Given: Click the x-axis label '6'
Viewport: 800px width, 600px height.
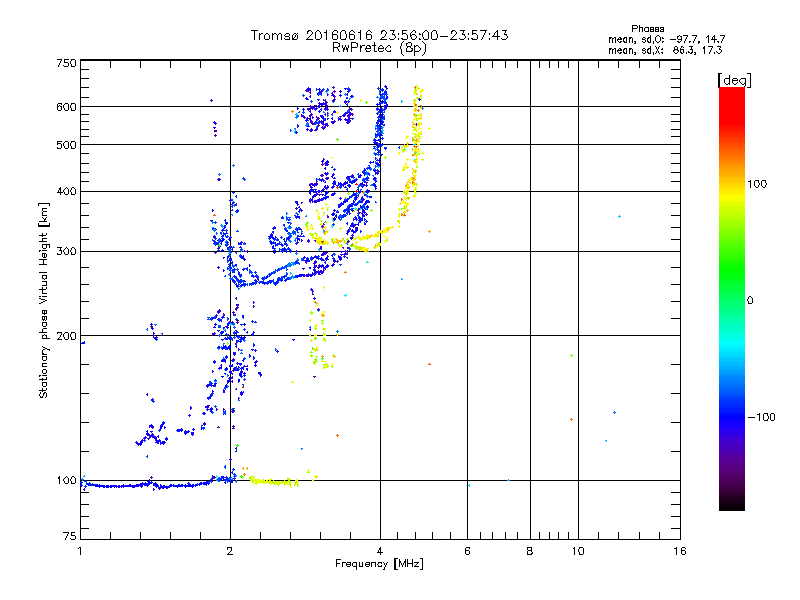Looking at the screenshot, I should (x=467, y=551).
